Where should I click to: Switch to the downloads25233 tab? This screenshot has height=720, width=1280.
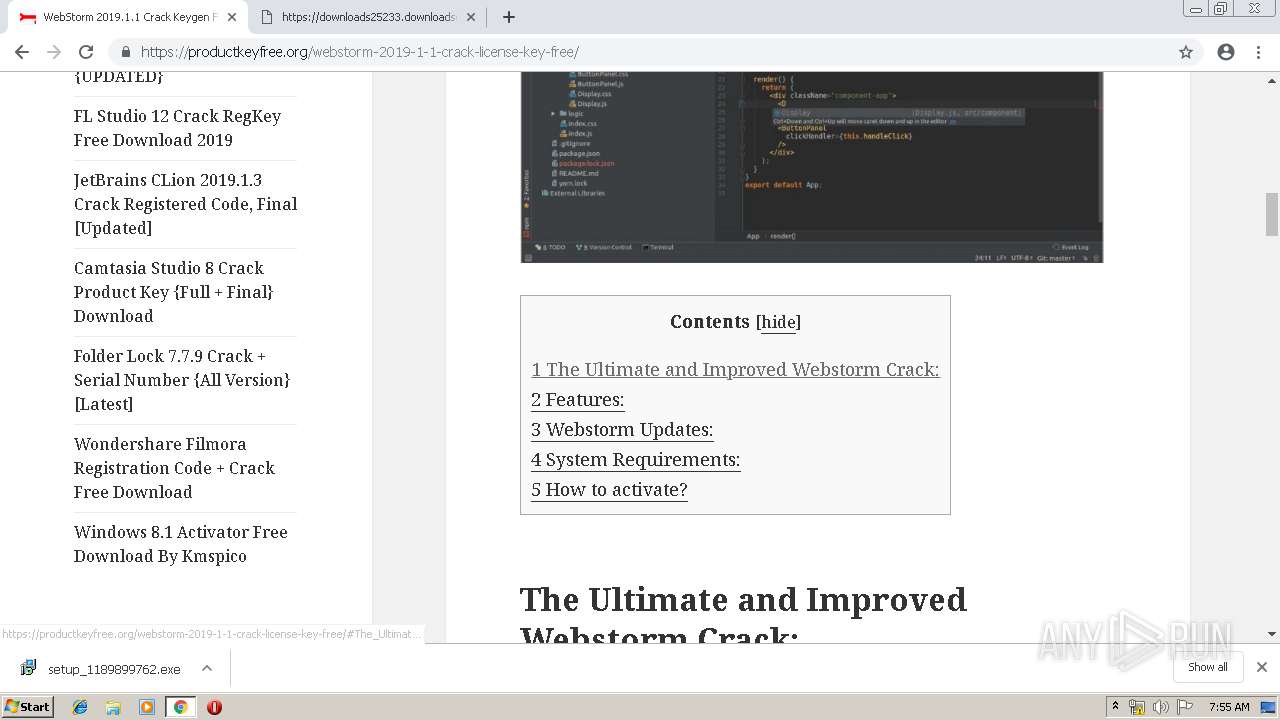click(x=365, y=17)
